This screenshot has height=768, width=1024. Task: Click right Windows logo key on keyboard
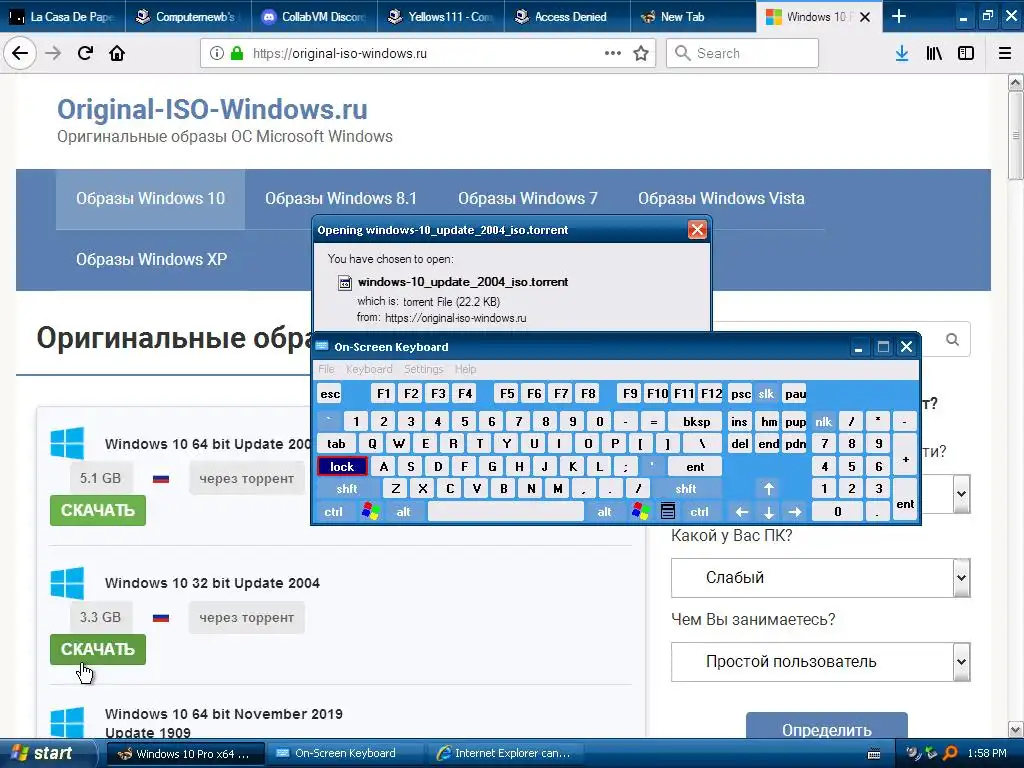click(641, 511)
